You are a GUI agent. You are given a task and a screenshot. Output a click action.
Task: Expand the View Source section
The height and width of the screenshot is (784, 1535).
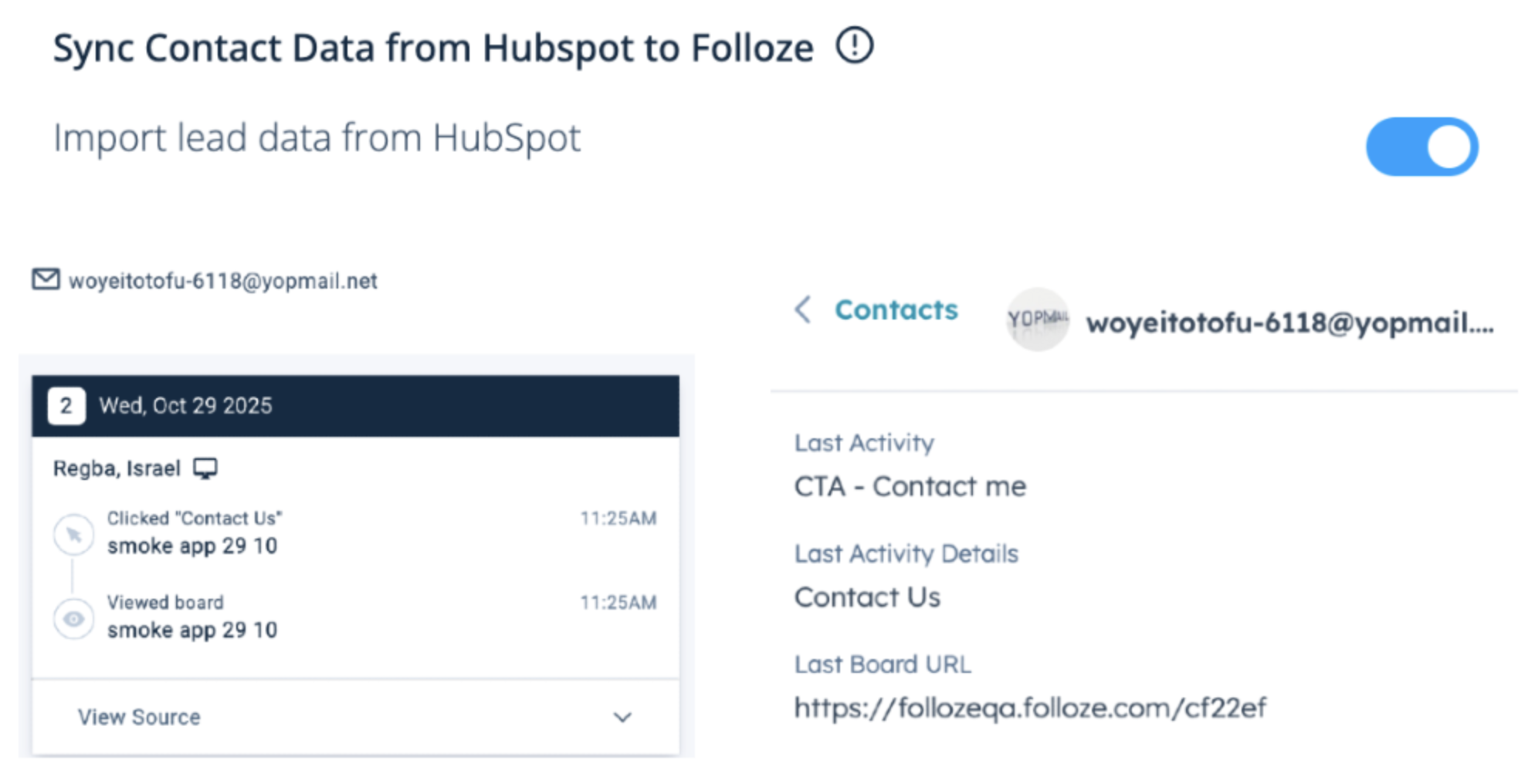pos(139,718)
